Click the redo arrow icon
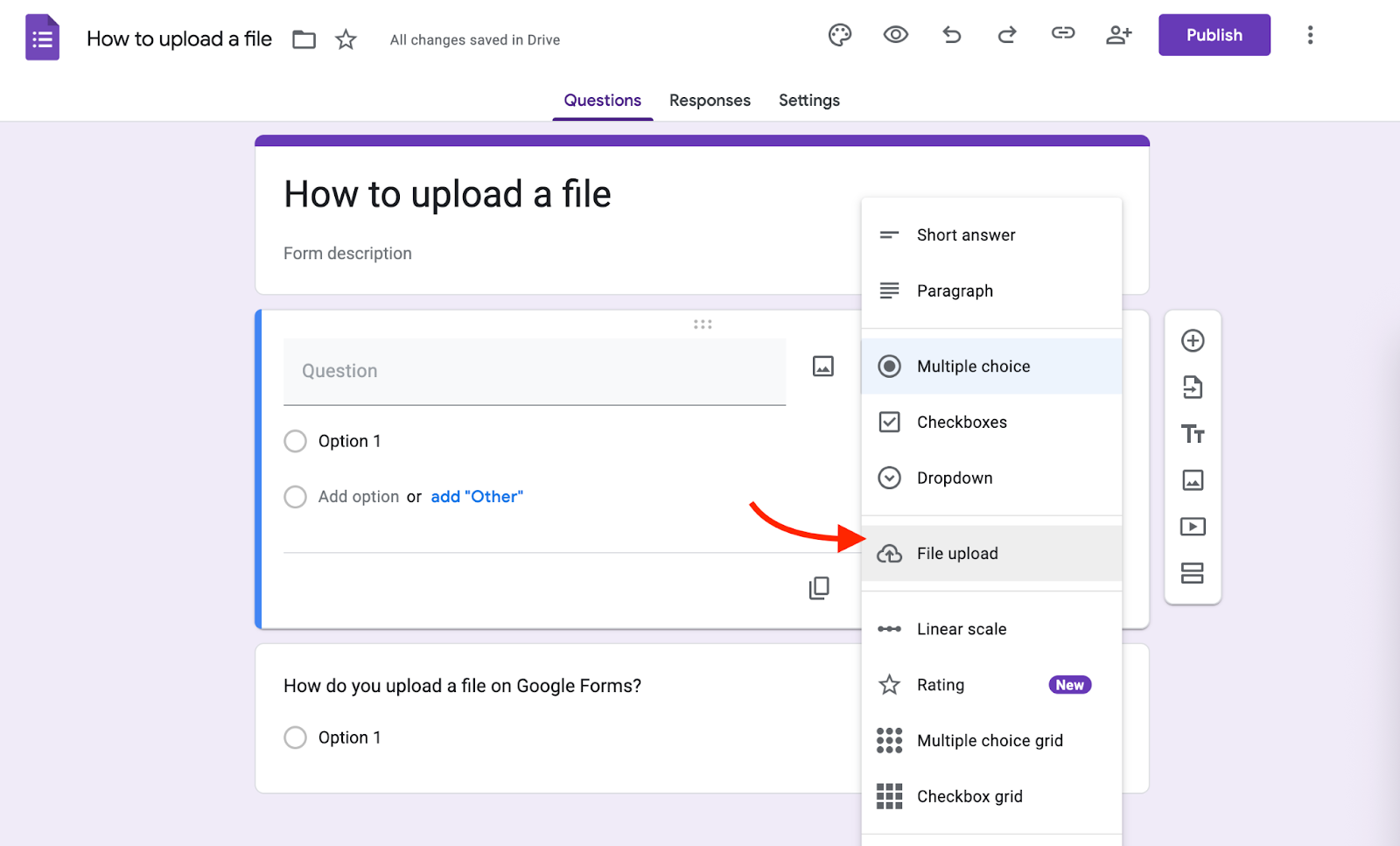The width and height of the screenshot is (1400, 846). tap(1007, 35)
